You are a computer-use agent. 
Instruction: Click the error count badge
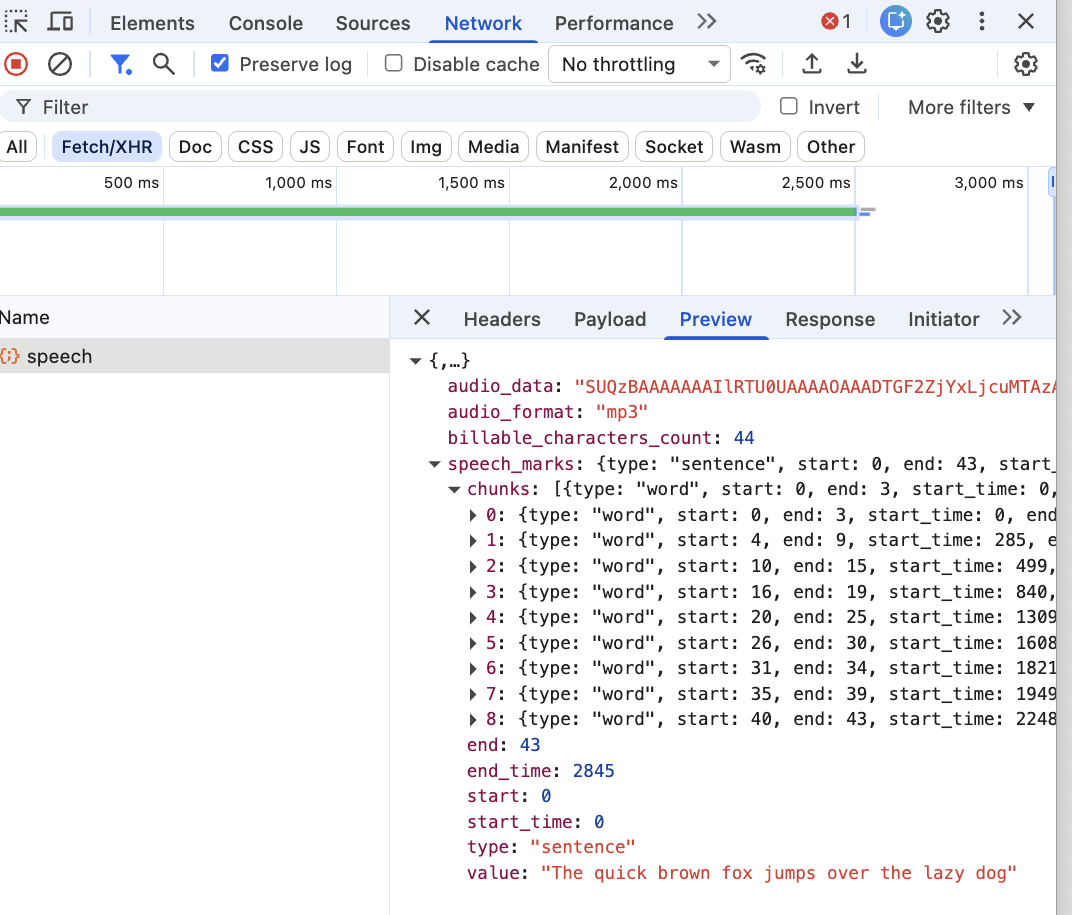point(836,22)
